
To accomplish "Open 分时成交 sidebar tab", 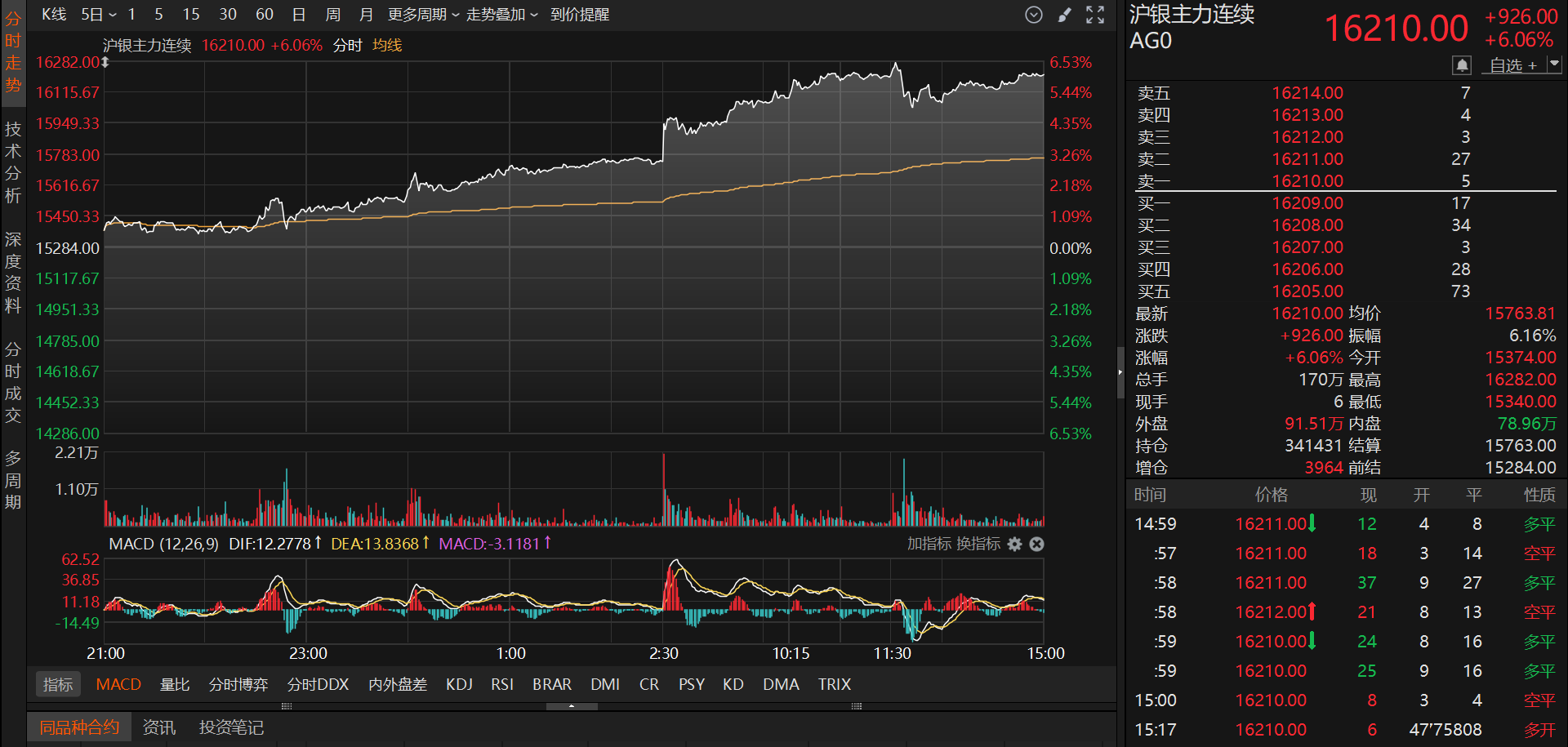I will click(x=13, y=382).
